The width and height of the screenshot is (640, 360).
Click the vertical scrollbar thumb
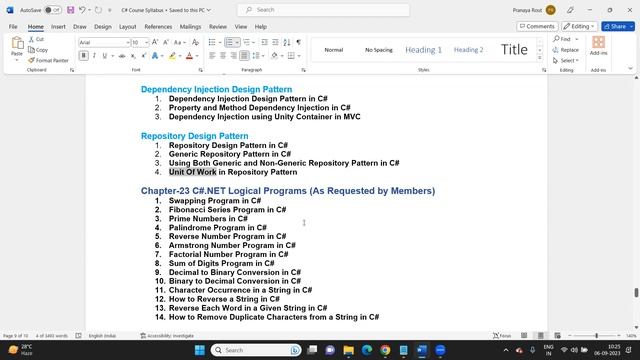[x=636, y=293]
